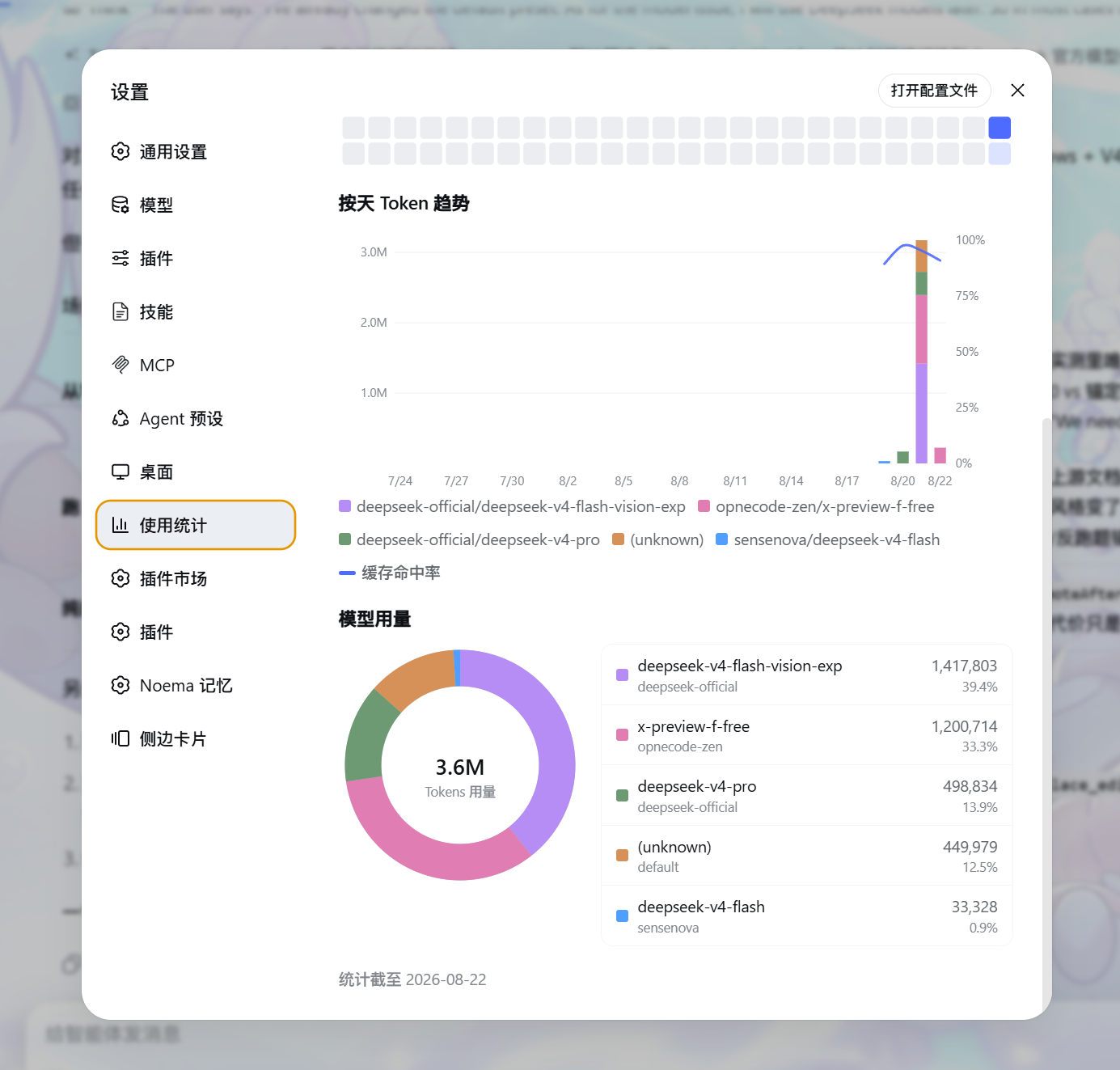Toggle deepseek-v4-flash-vision-exp legend entry
This screenshot has width=1120, height=1070.
tap(512, 506)
